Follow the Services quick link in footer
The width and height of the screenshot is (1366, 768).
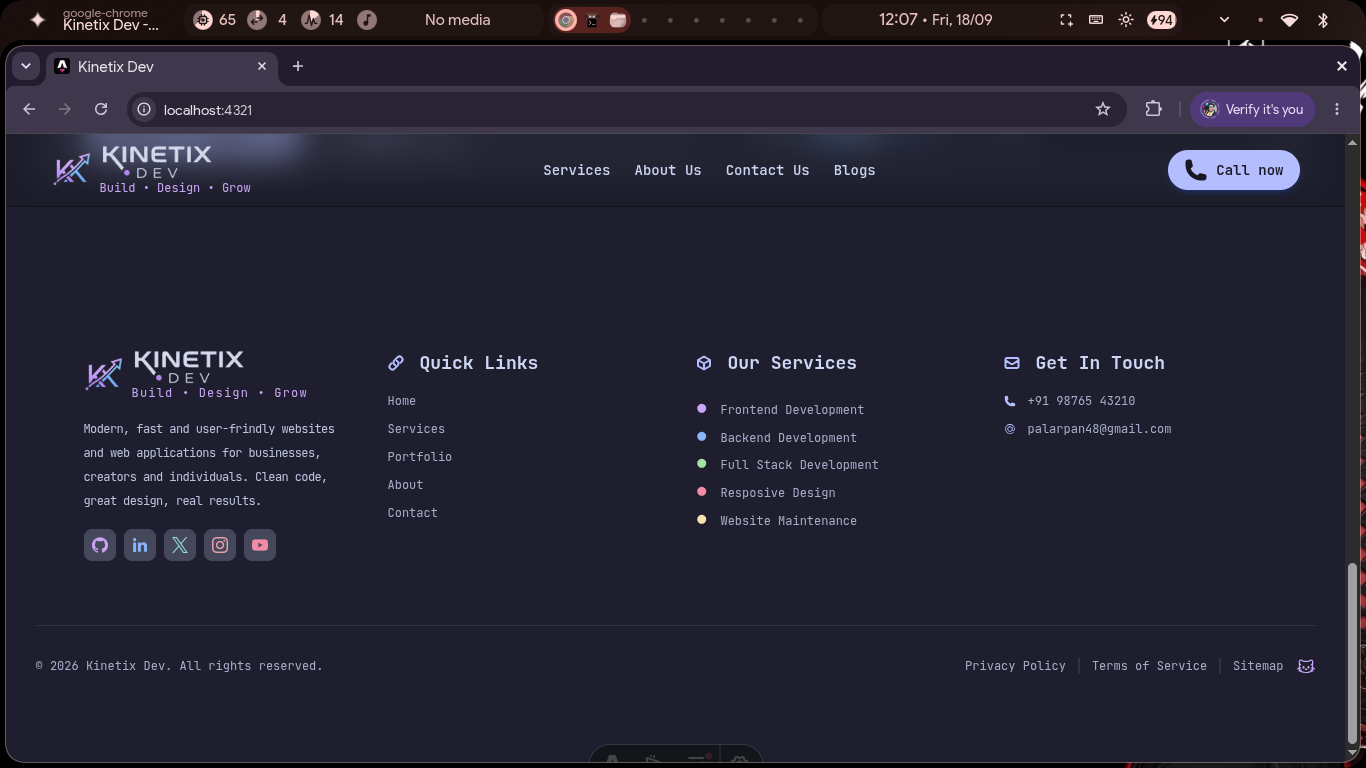(x=416, y=429)
